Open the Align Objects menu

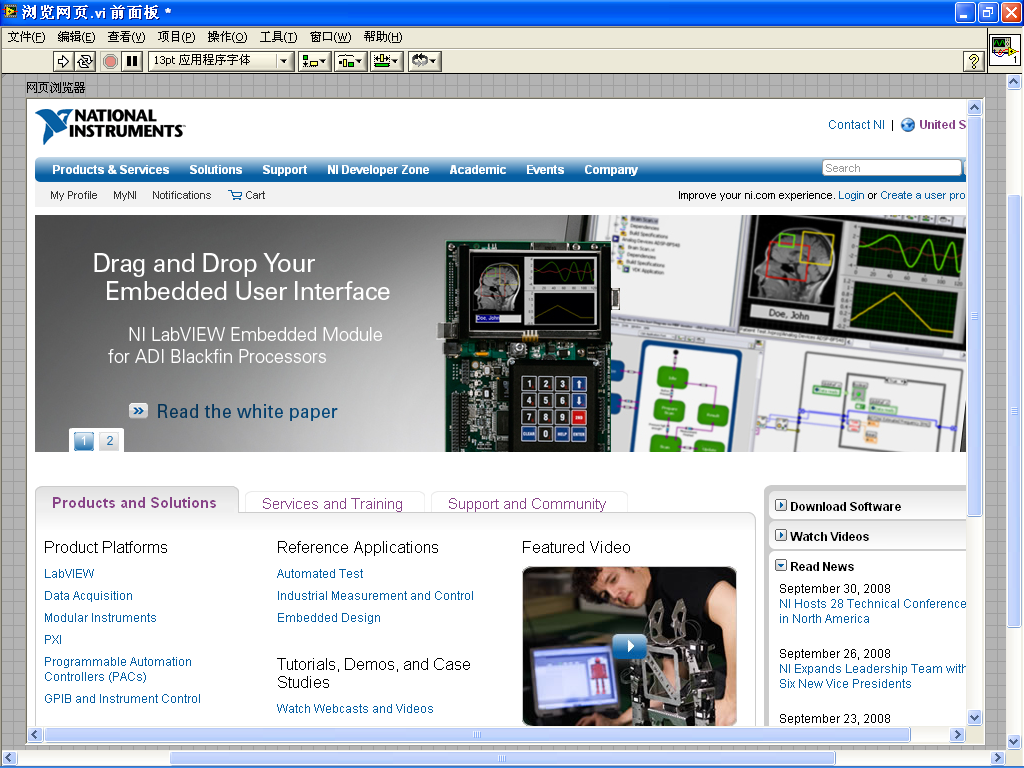(314, 61)
